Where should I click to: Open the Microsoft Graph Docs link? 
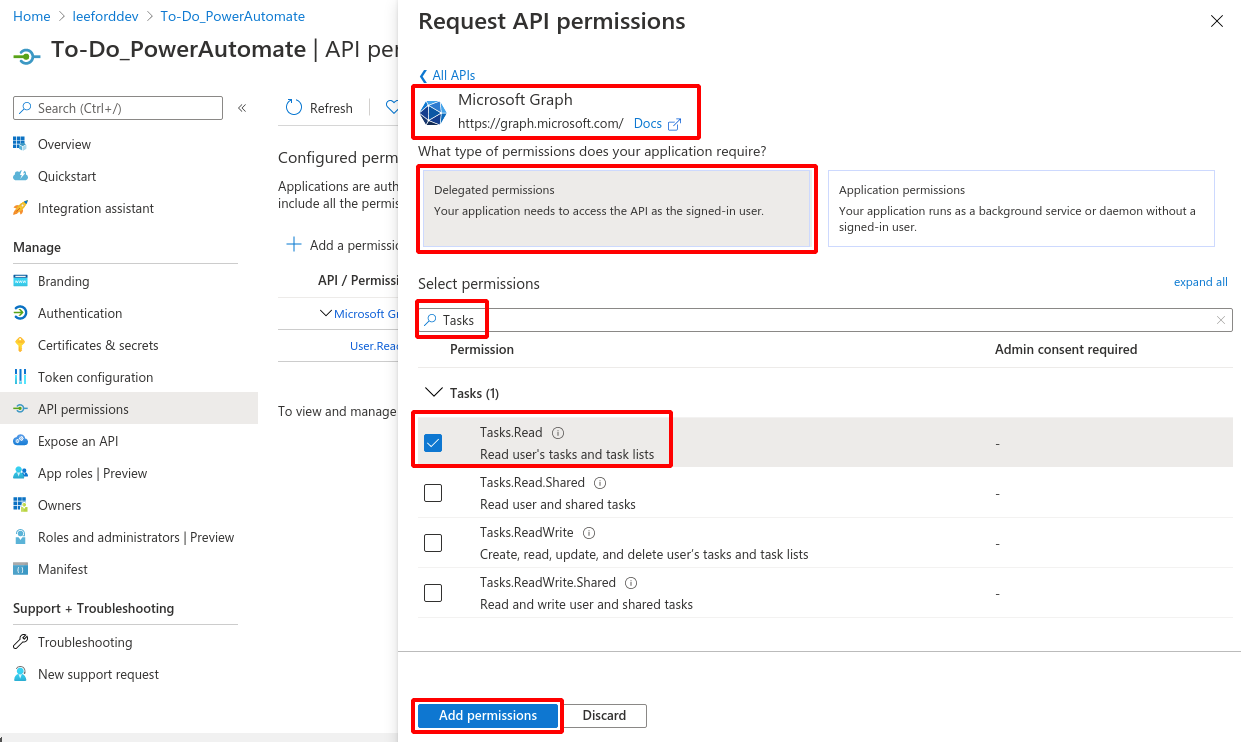pos(657,124)
